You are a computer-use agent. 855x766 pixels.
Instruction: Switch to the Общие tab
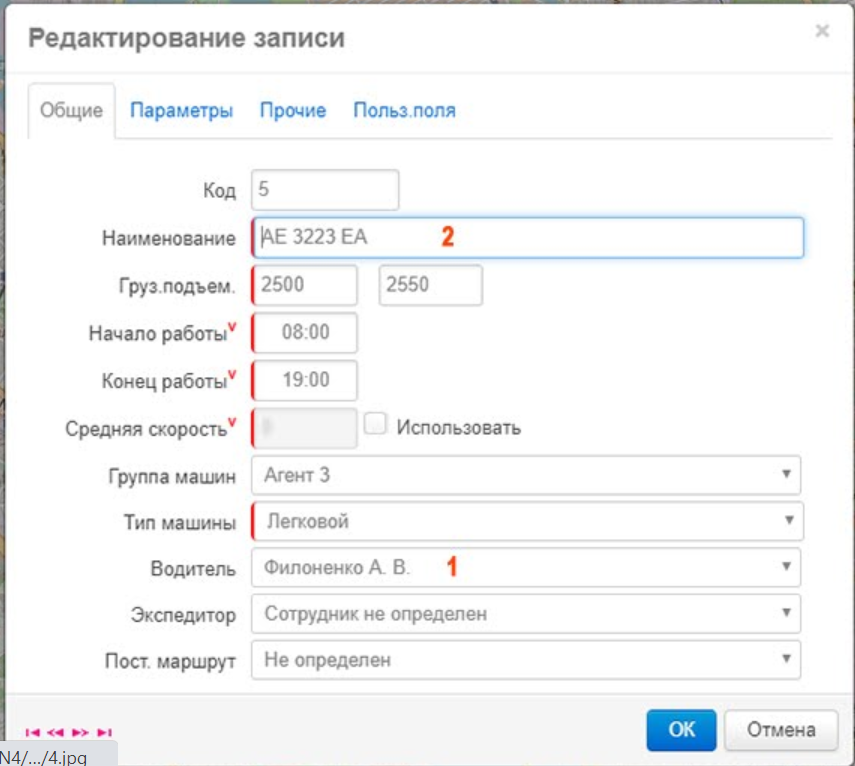coord(71,111)
